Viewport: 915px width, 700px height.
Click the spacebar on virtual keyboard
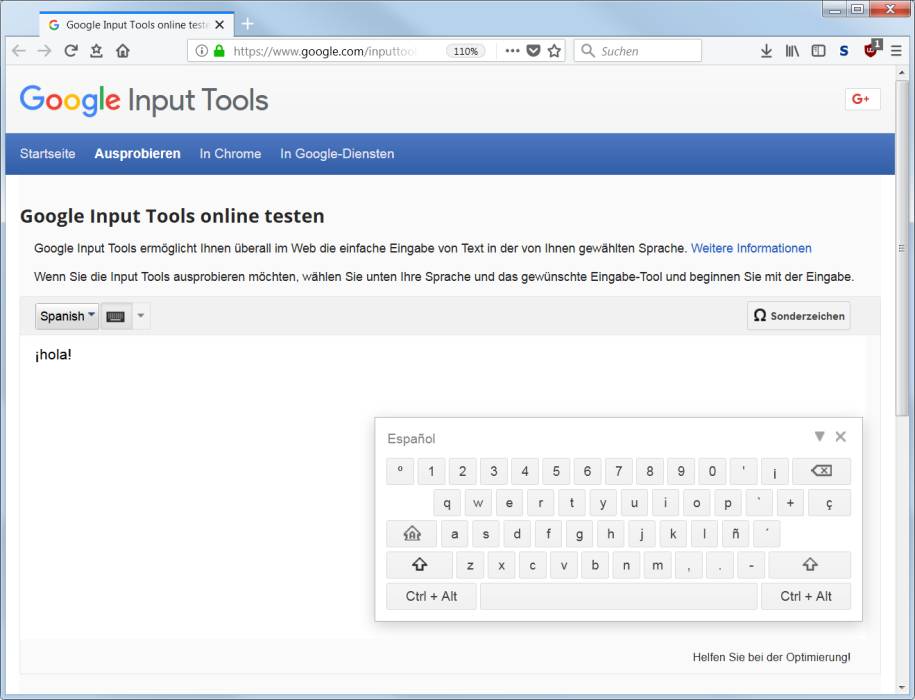click(619, 596)
